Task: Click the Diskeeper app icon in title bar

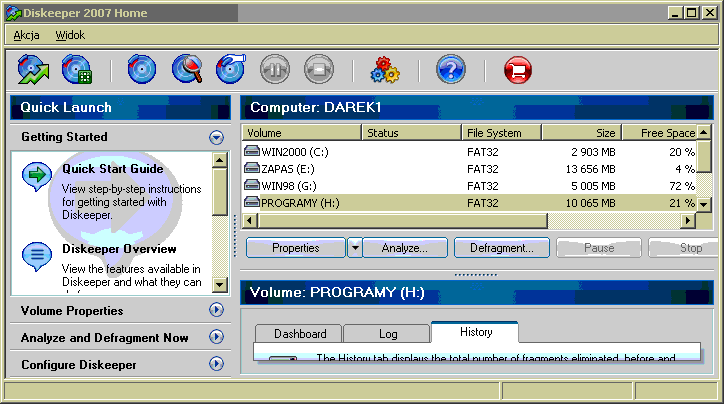Action: click(x=14, y=13)
